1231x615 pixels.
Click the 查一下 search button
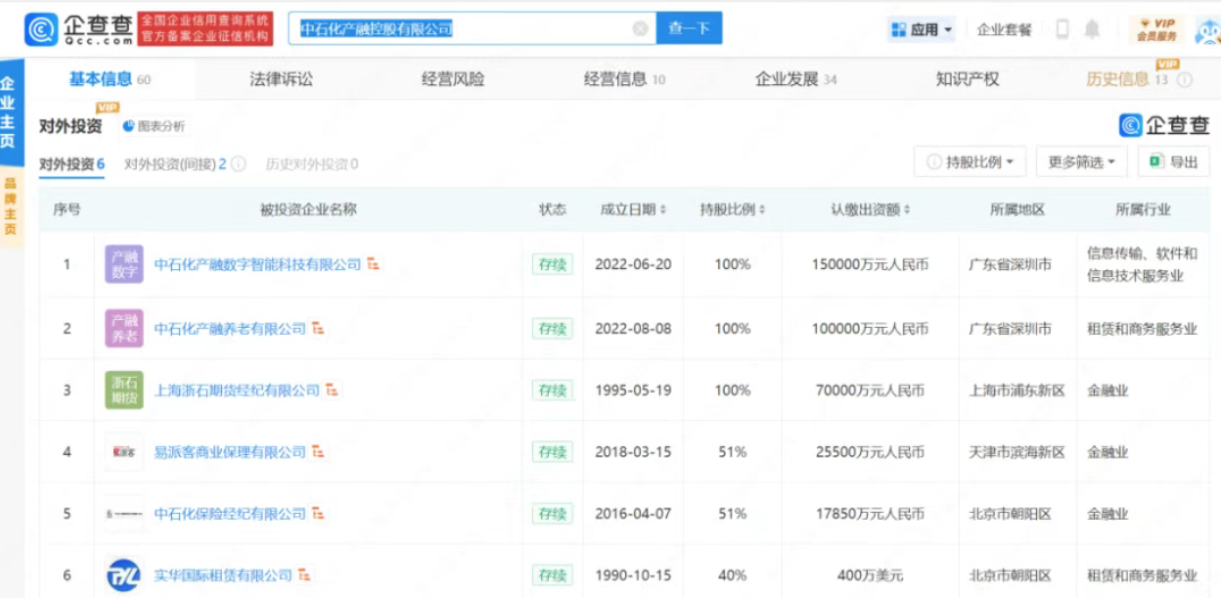(x=689, y=29)
